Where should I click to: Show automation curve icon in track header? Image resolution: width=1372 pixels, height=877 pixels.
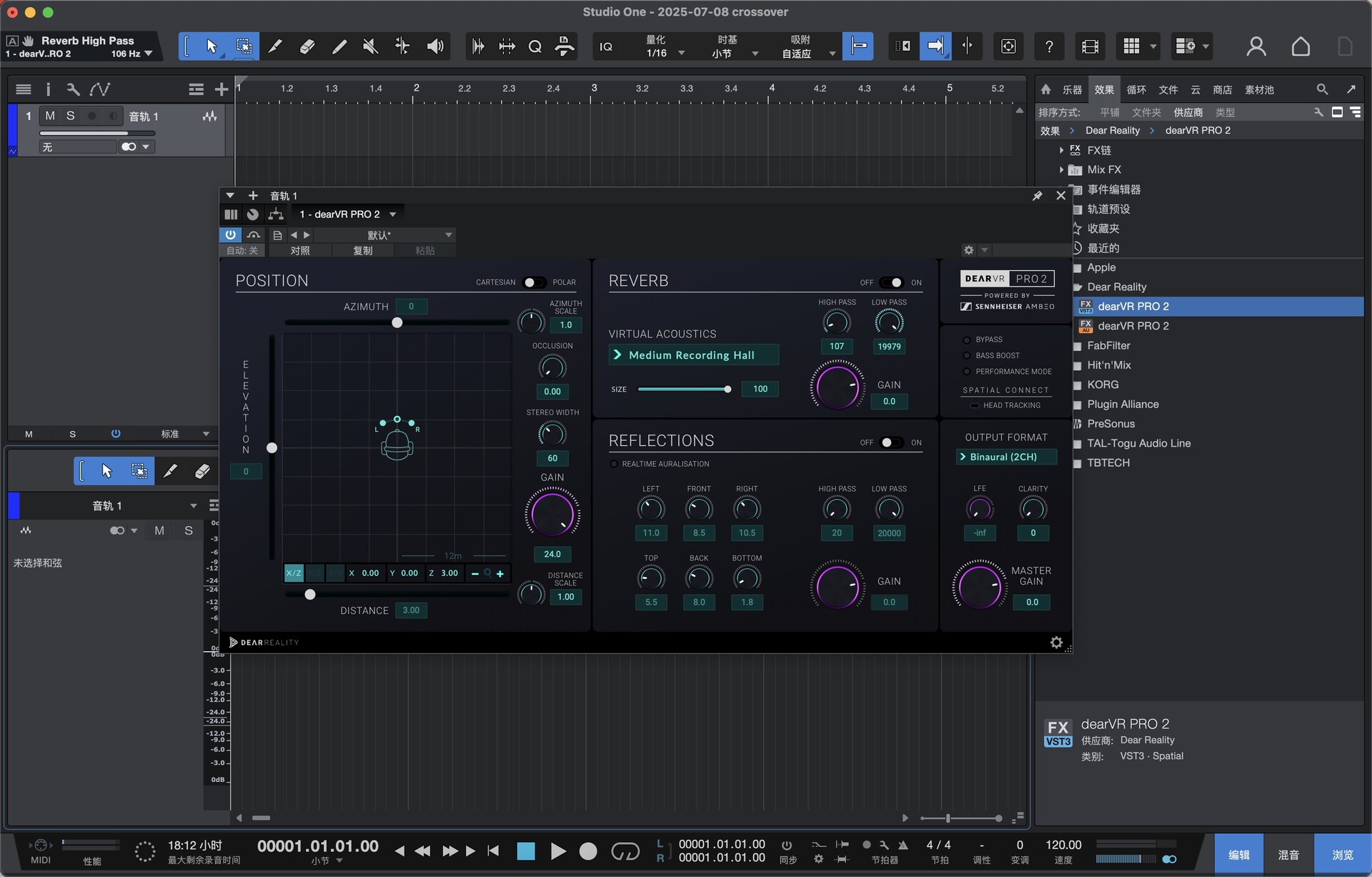99,89
